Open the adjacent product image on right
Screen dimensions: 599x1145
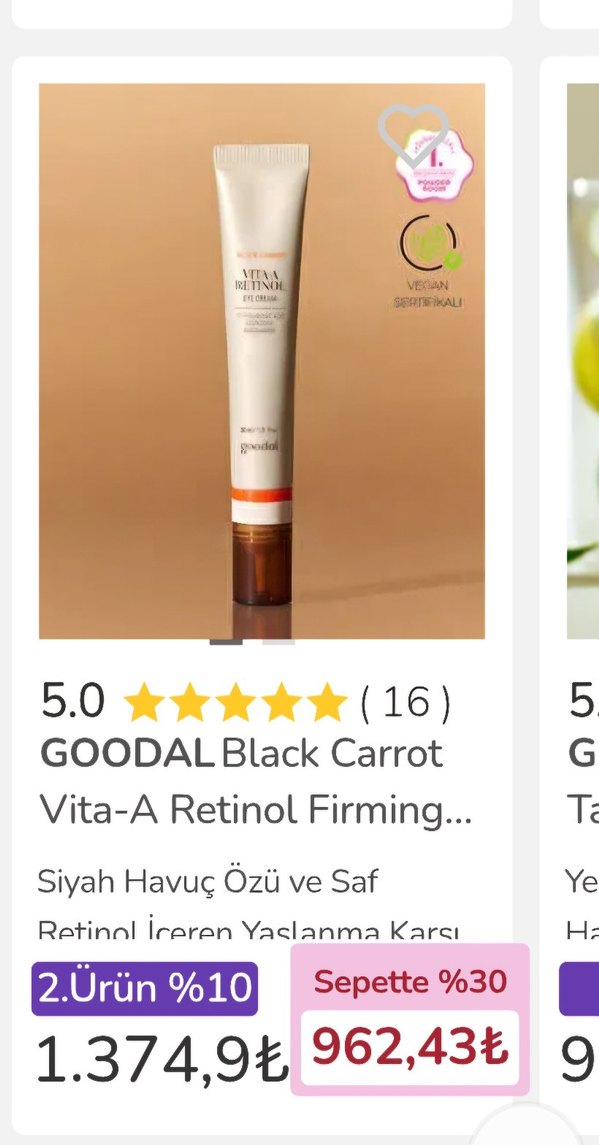click(583, 361)
